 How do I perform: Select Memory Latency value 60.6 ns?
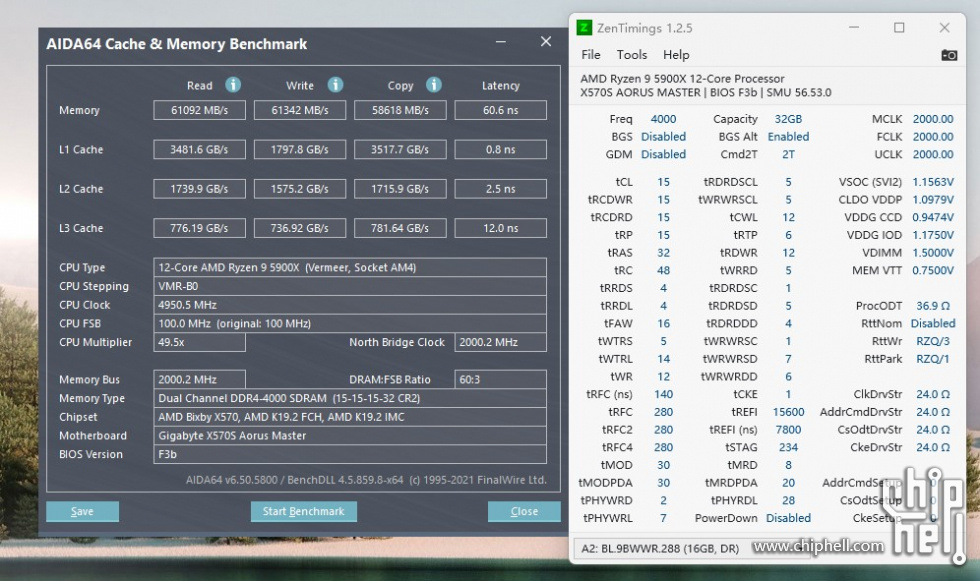[501, 110]
